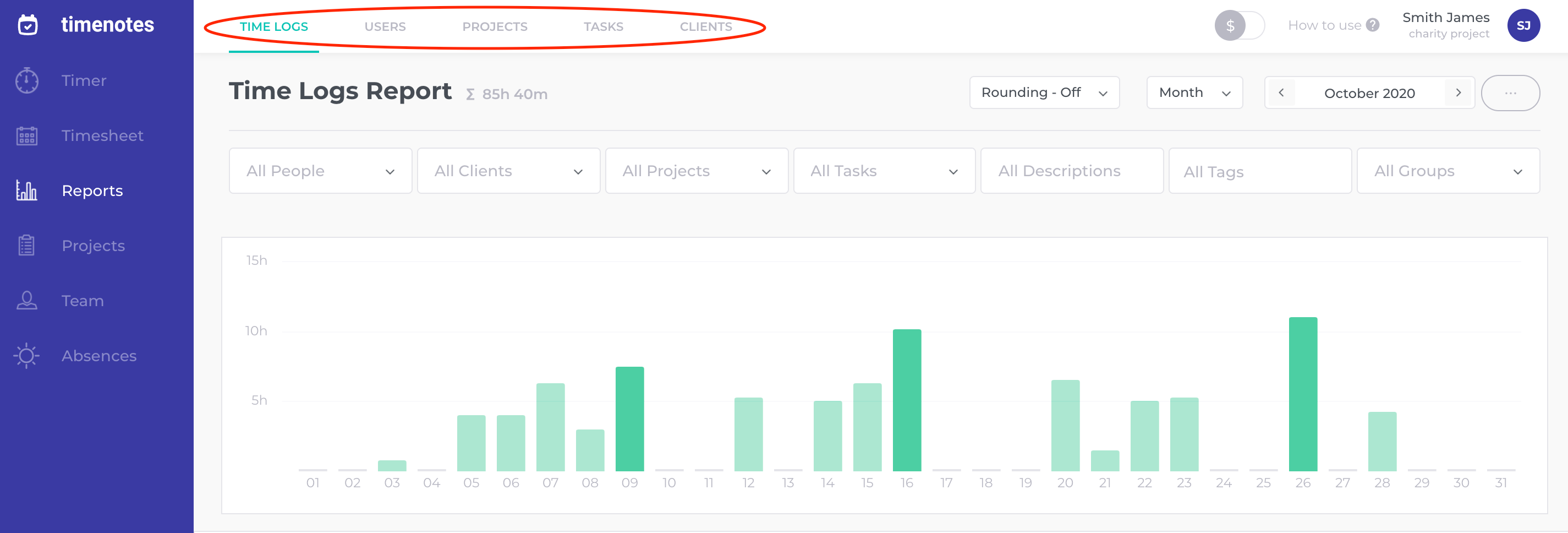Click the 85h 40m total label
Screen dimensions: 1568x533
coord(514,94)
